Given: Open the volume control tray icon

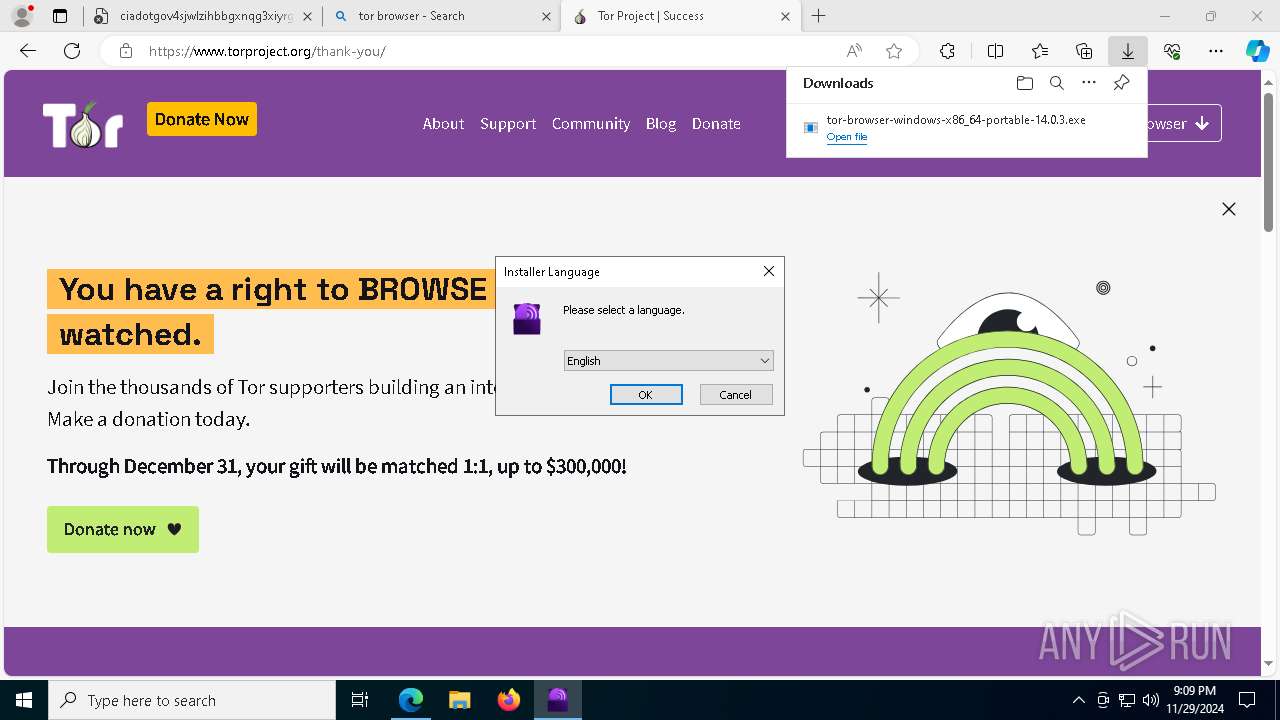Looking at the screenshot, I should pos(1151,700).
